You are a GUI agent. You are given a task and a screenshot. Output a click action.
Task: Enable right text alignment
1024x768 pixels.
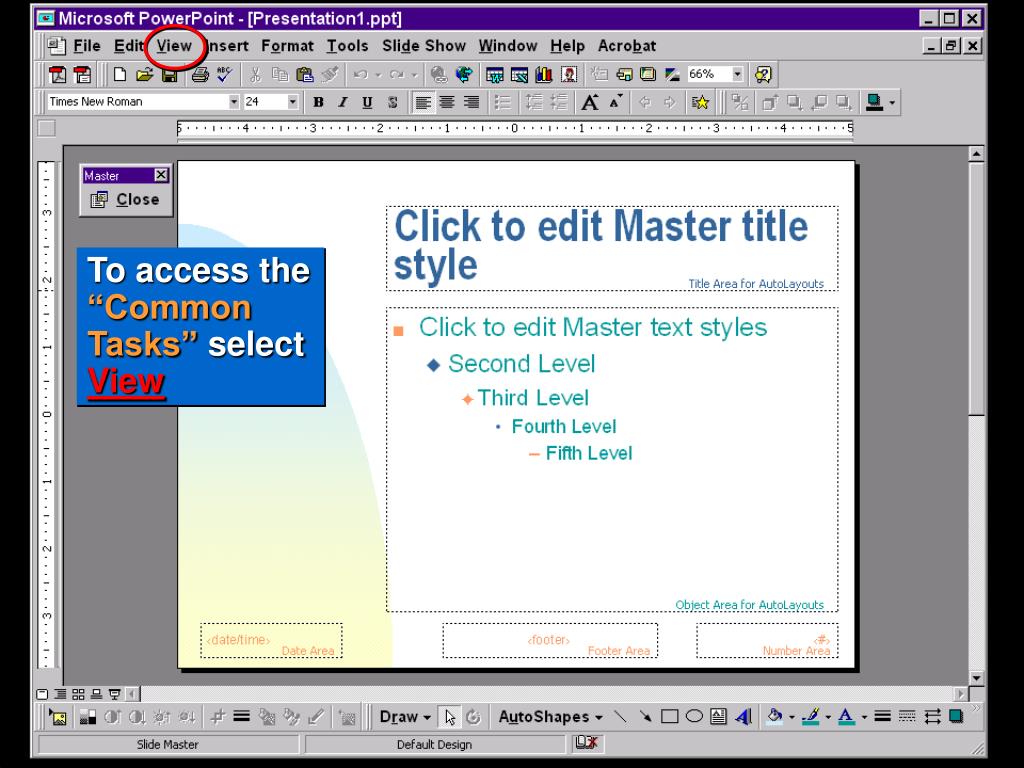point(472,102)
